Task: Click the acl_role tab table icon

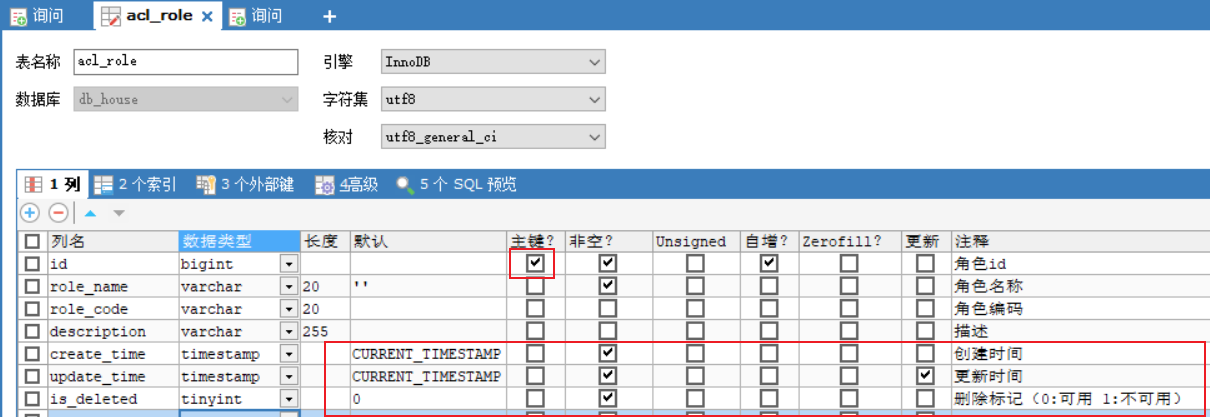Action: [112, 16]
